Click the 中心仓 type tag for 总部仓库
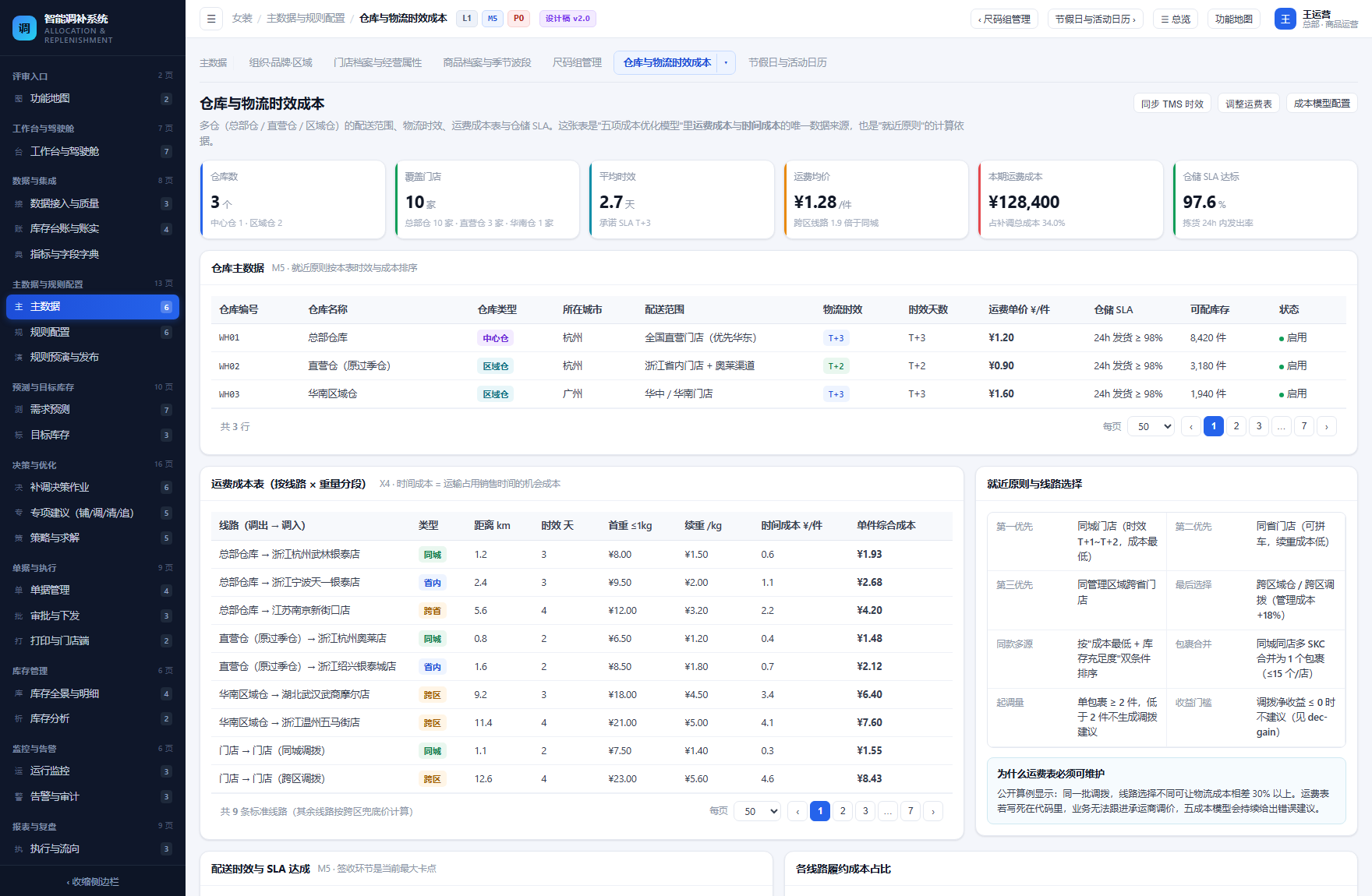Viewport: 1372px width, 896px height. click(x=495, y=338)
